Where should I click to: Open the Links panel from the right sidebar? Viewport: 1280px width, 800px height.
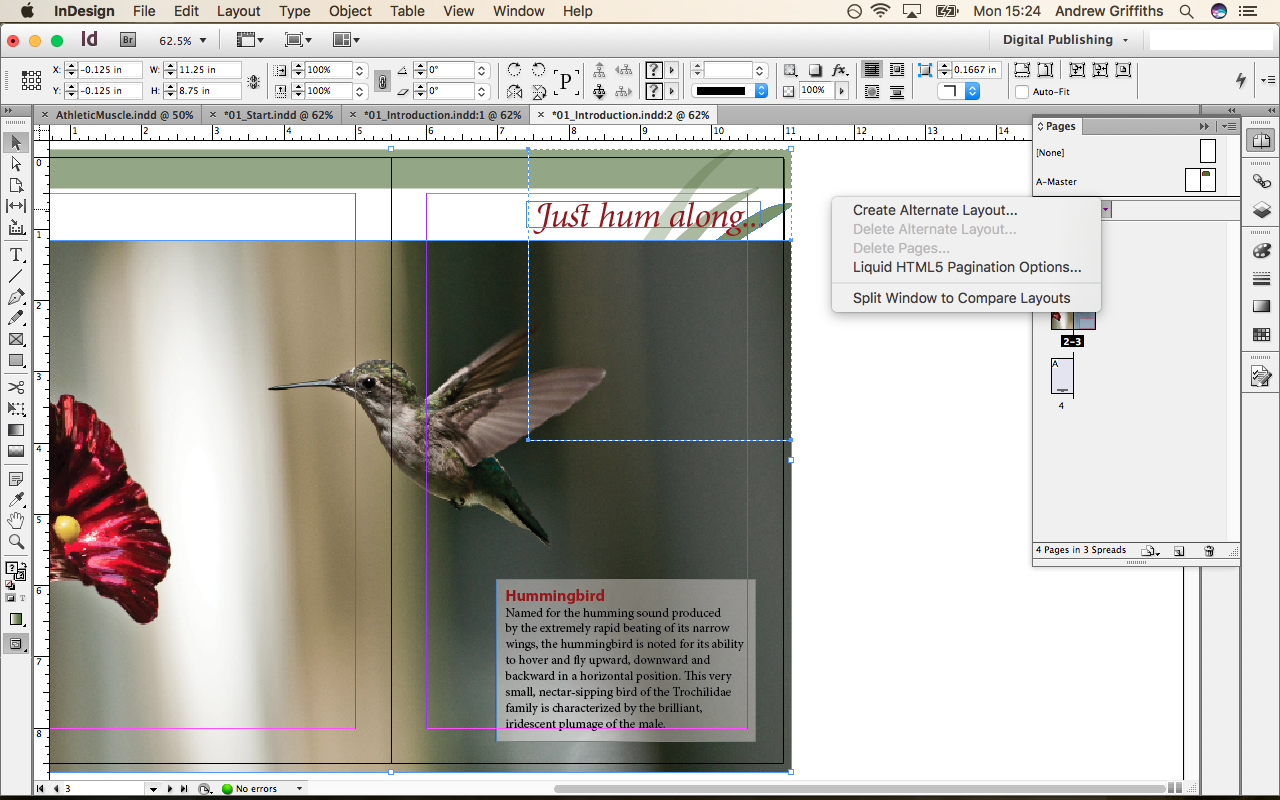click(x=1262, y=182)
